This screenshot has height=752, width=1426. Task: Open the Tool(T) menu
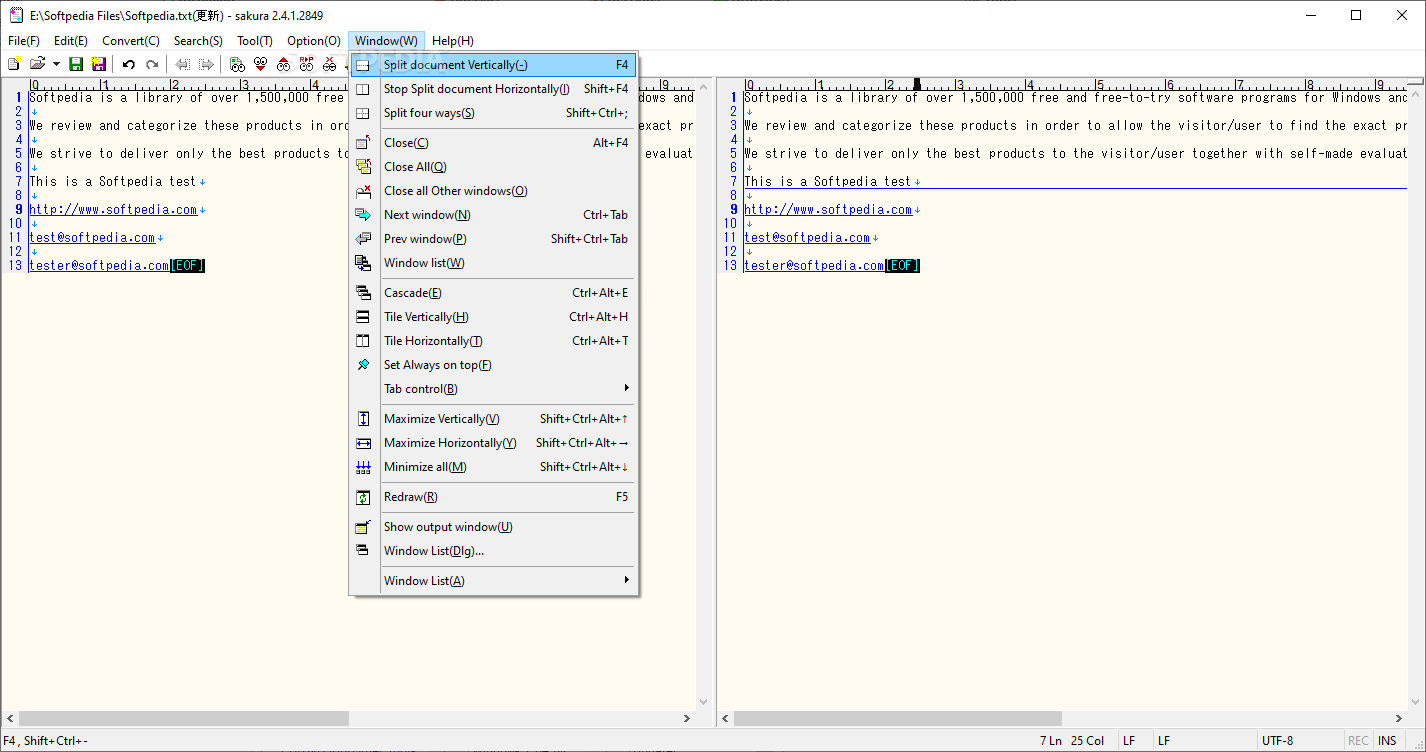pos(255,41)
